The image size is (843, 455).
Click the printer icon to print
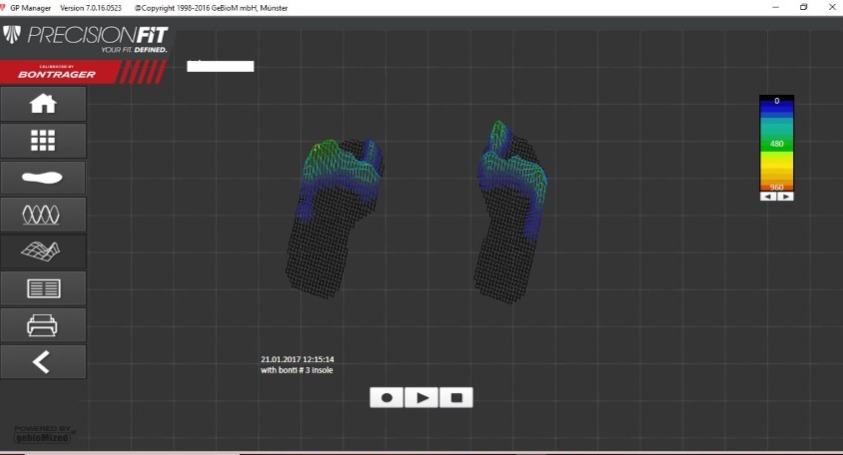(43, 325)
